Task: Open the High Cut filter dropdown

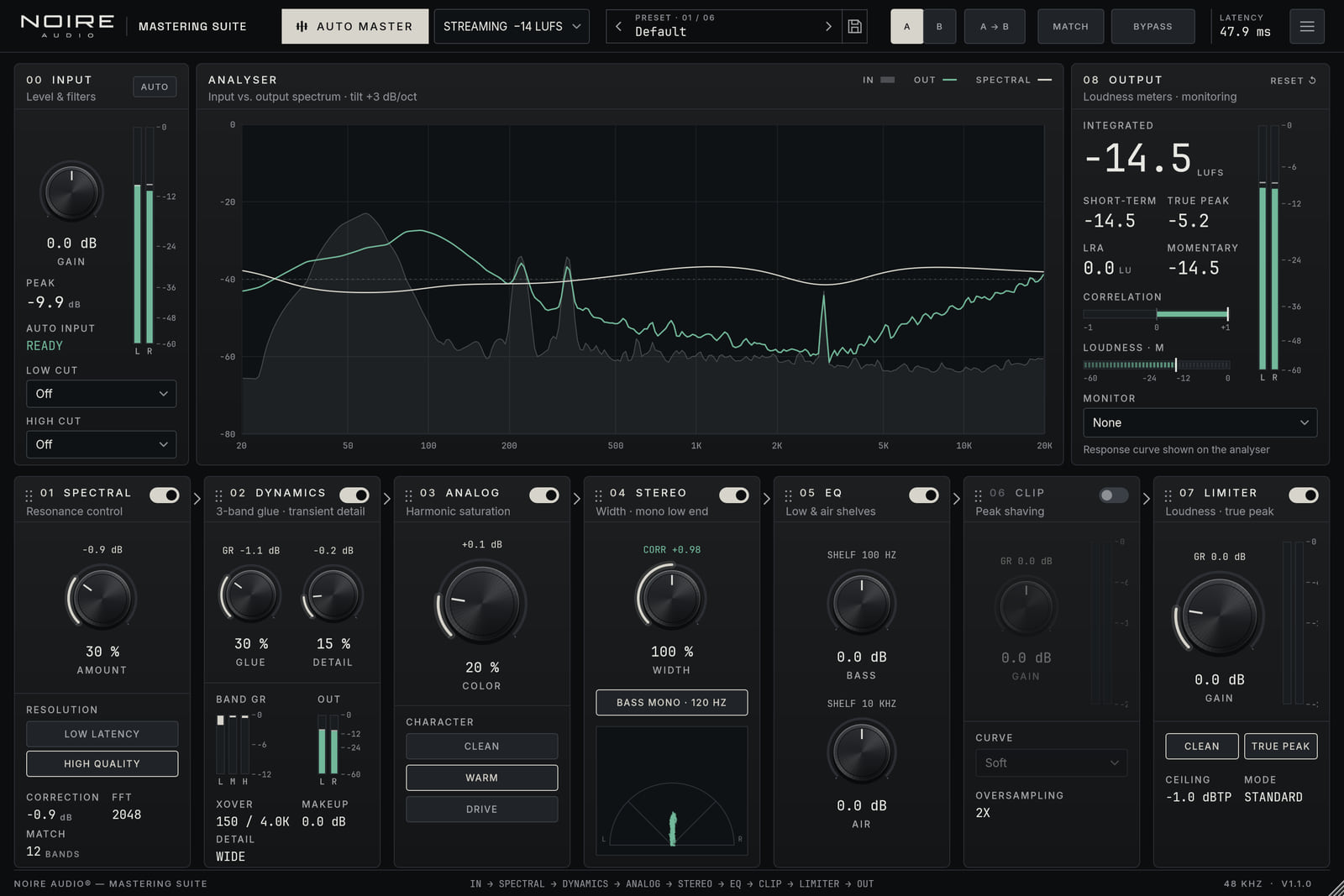Action: [101, 443]
